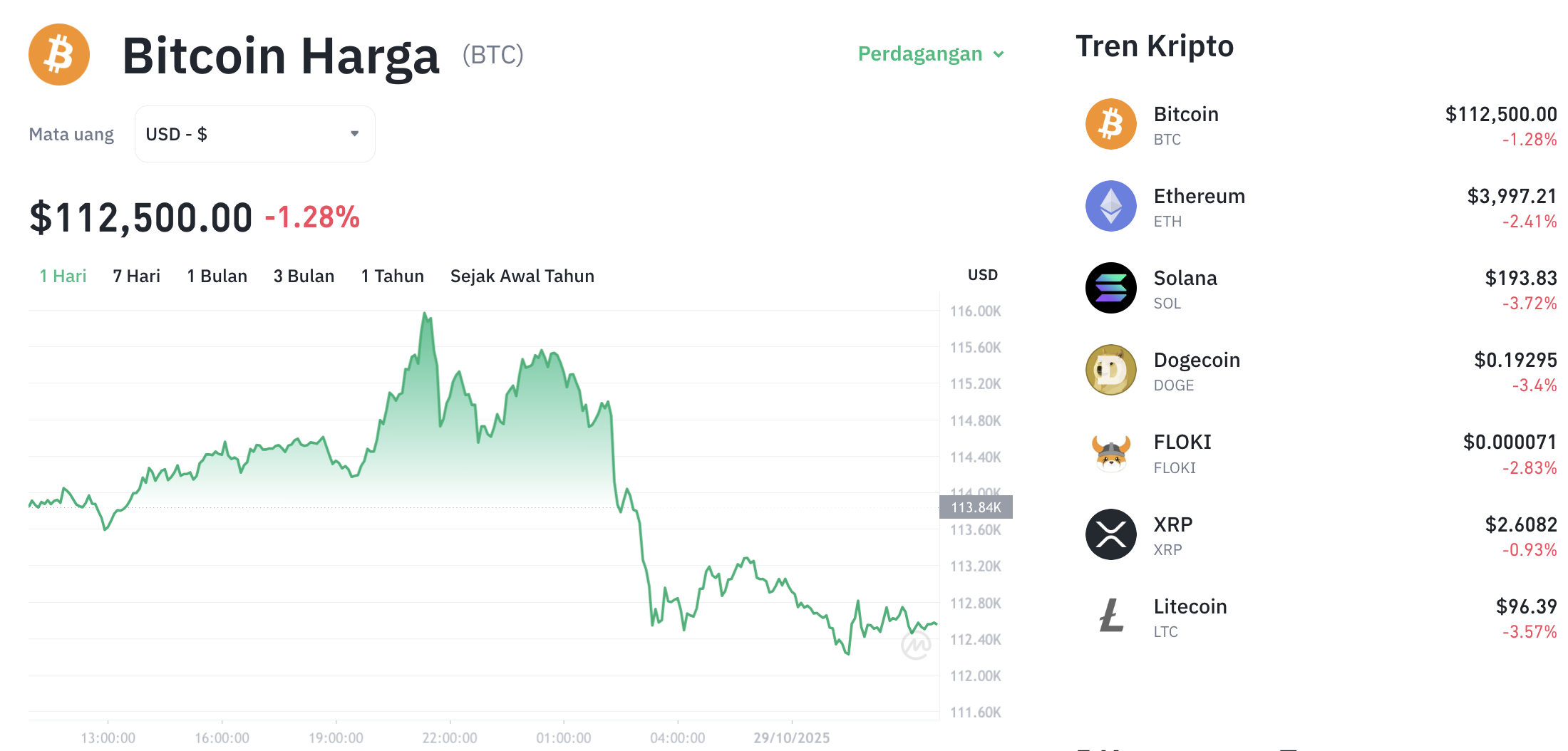Click the Ethereum diamond icon
The height and width of the screenshot is (751, 1568).
pyautogui.click(x=1110, y=206)
